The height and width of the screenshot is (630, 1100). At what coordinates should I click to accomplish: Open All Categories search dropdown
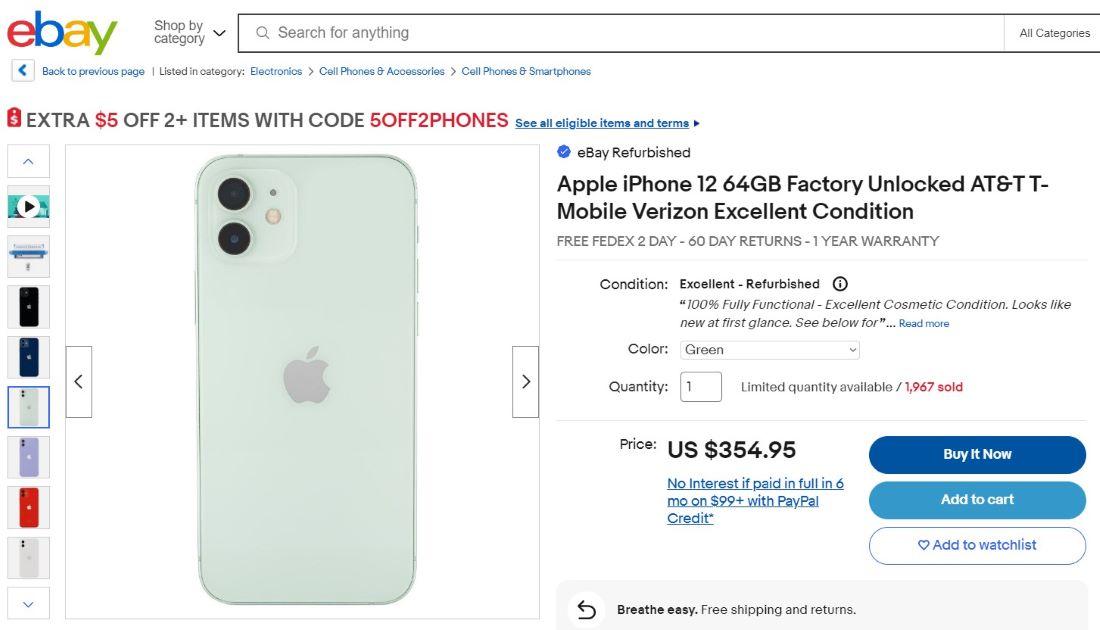[1054, 33]
